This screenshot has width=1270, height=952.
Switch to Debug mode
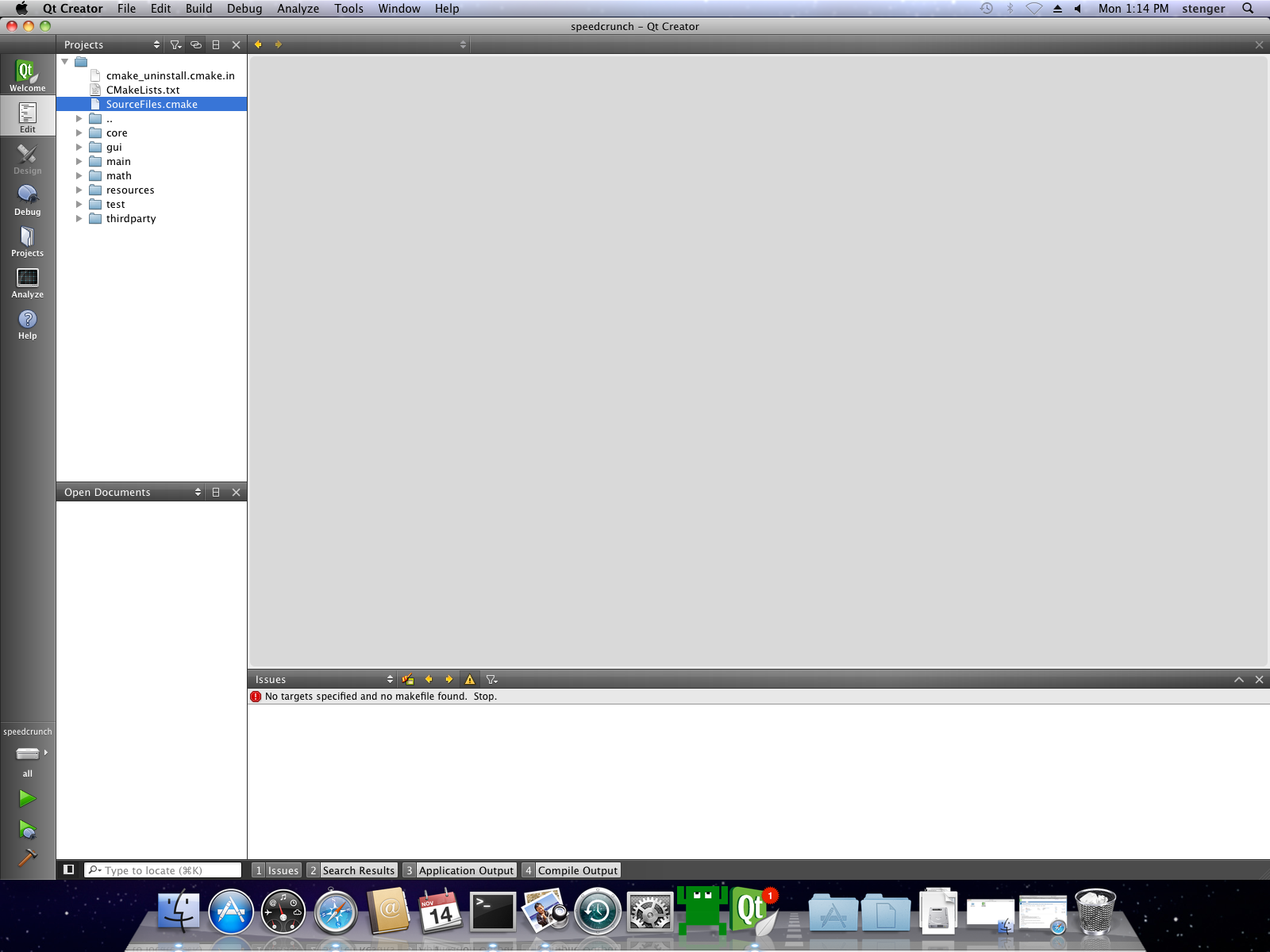pyautogui.click(x=27, y=199)
